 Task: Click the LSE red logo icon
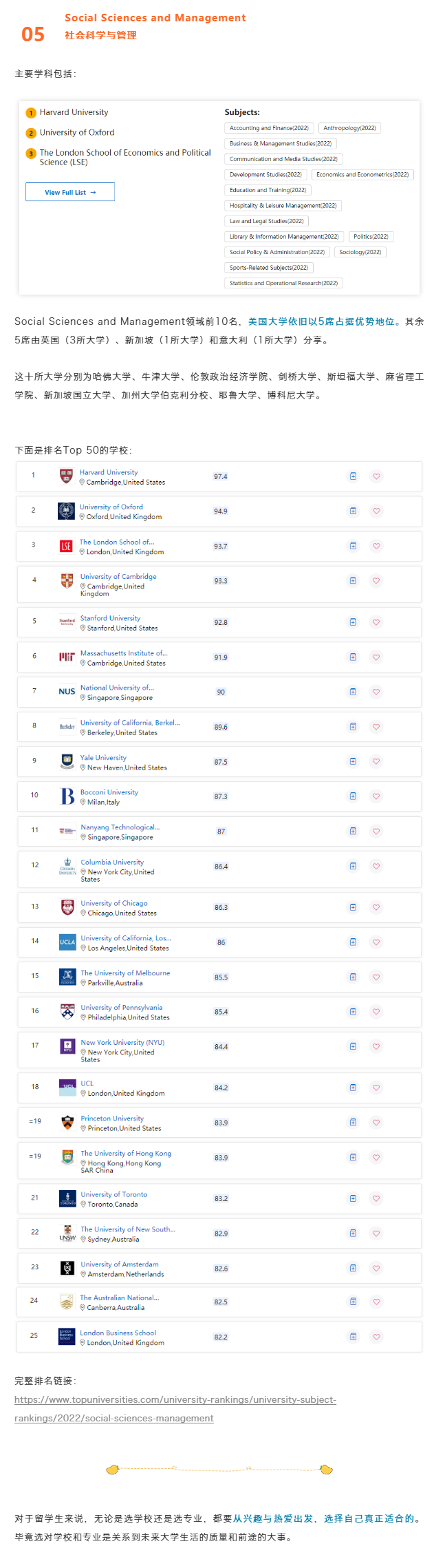tap(66, 546)
